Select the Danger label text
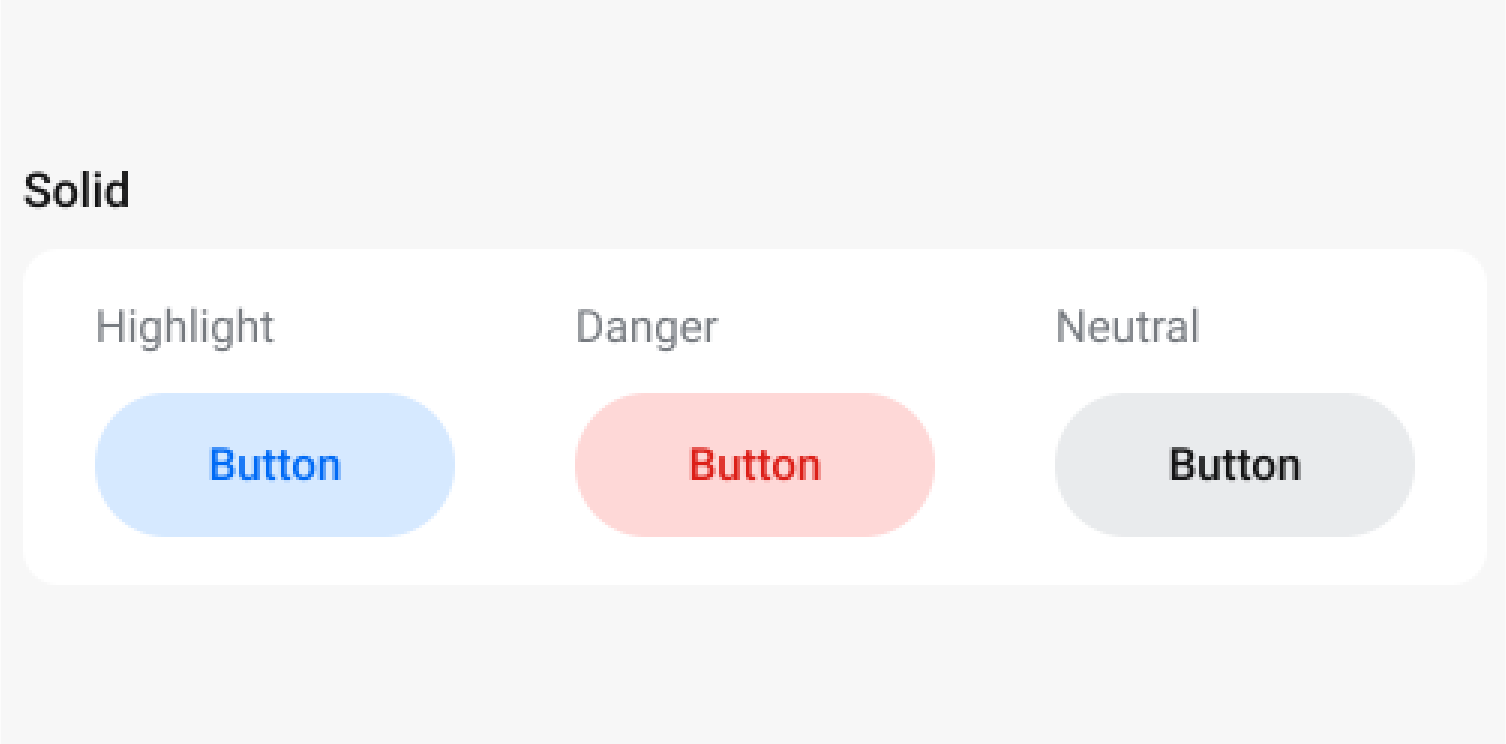1506x744 pixels. [647, 327]
